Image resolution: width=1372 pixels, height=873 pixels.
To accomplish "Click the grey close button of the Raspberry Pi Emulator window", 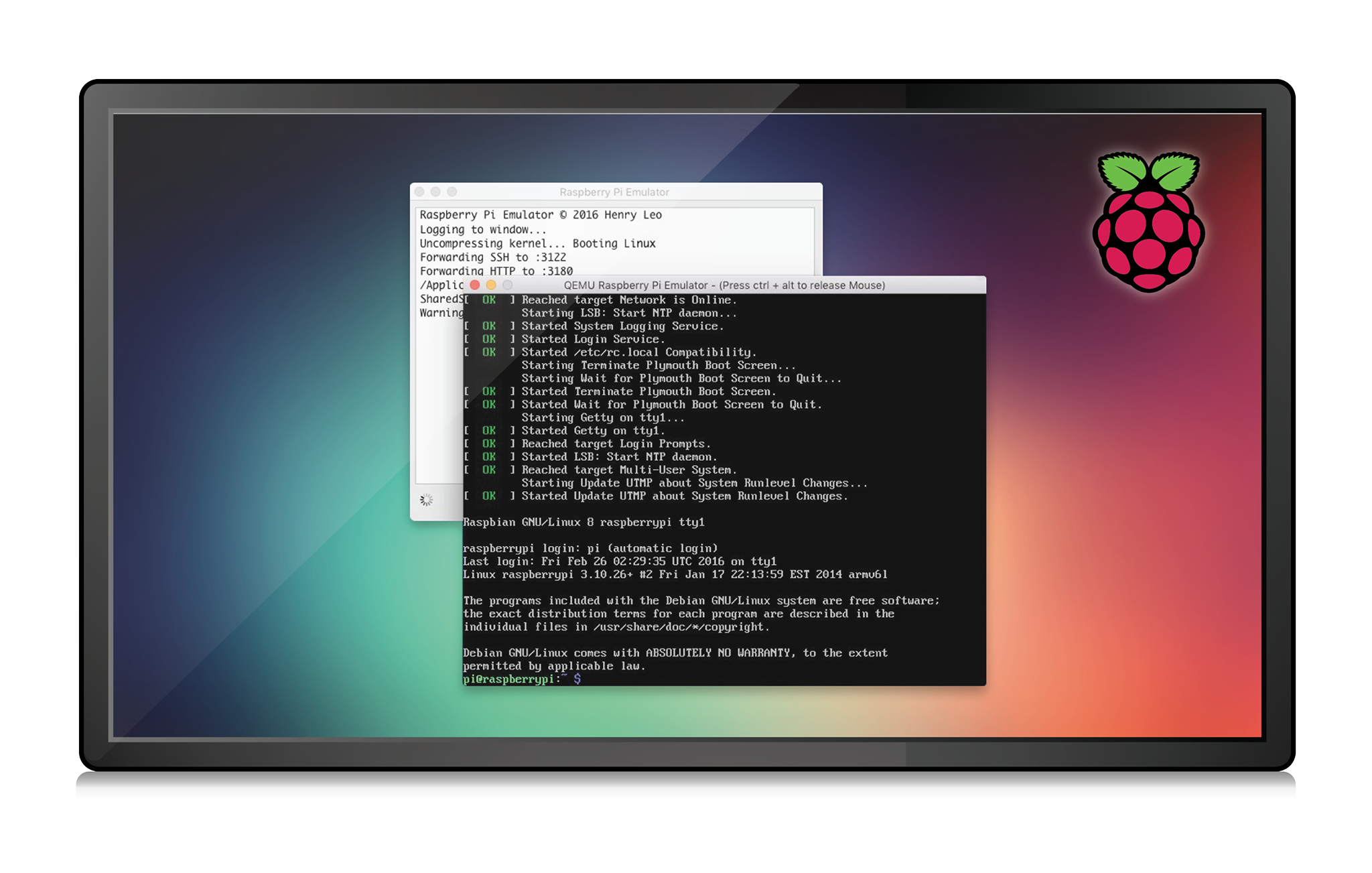I will tap(419, 192).
